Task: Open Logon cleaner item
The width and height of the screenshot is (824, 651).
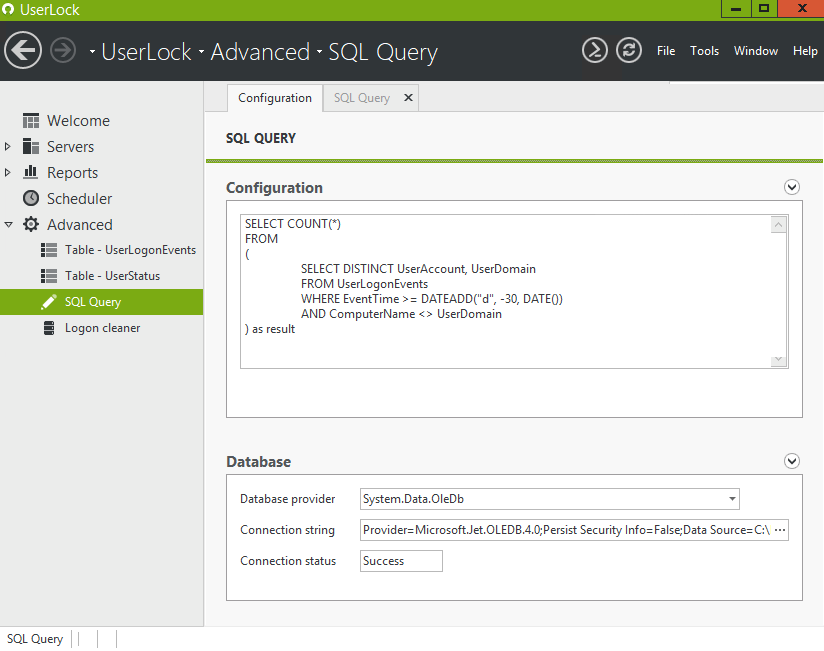Action: click(x=102, y=328)
